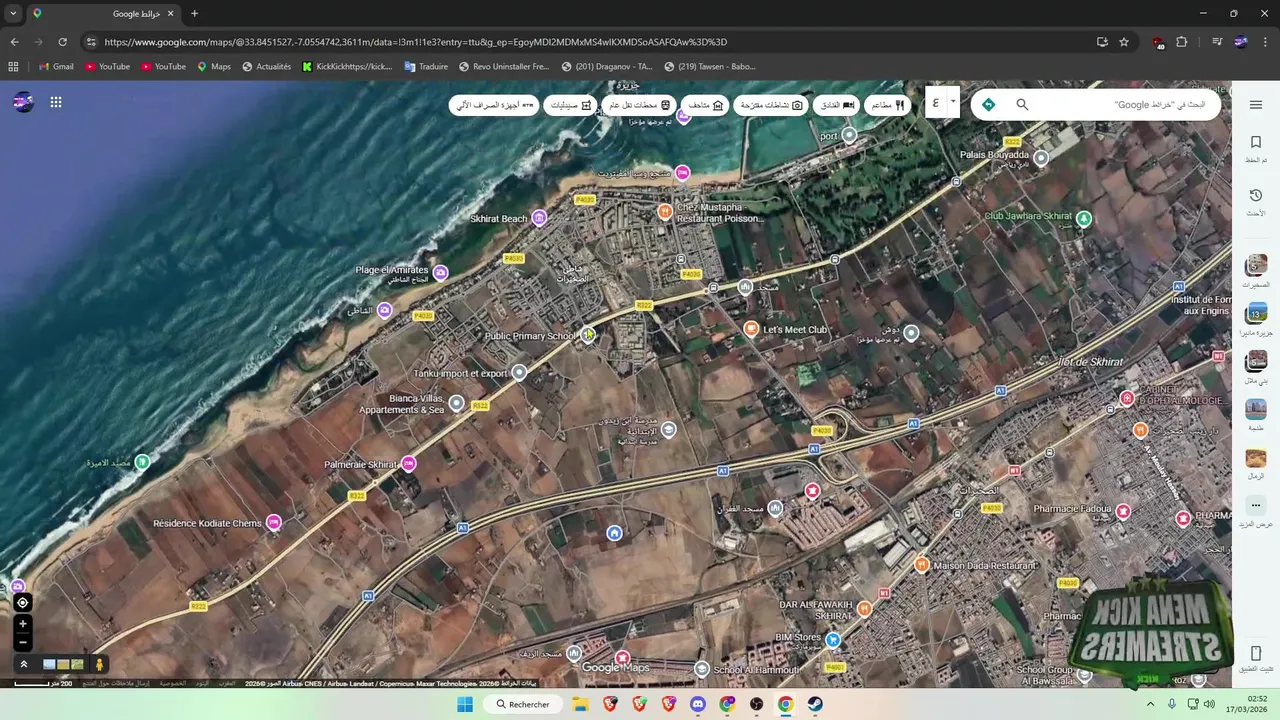The height and width of the screenshot is (720, 1280).
Task: Click the Public Primary School pin
Action: click(x=588, y=336)
